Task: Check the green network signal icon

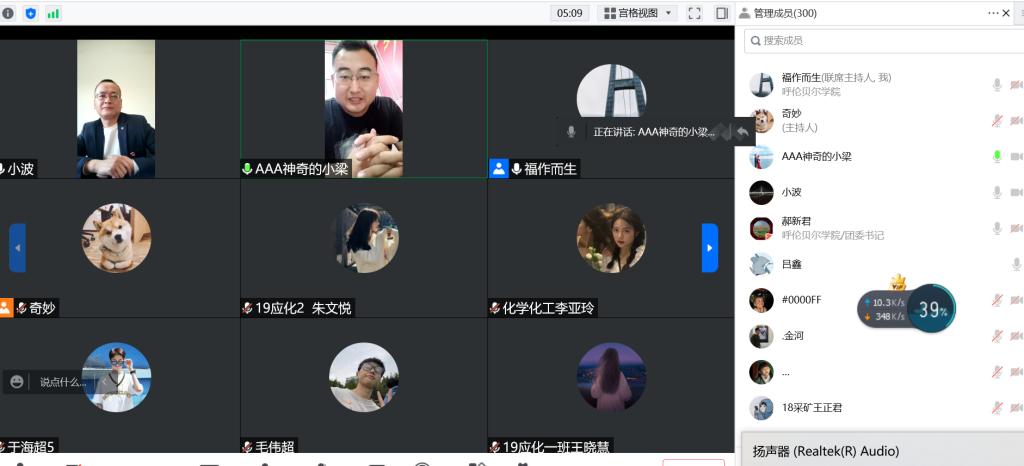Action: 53,13
